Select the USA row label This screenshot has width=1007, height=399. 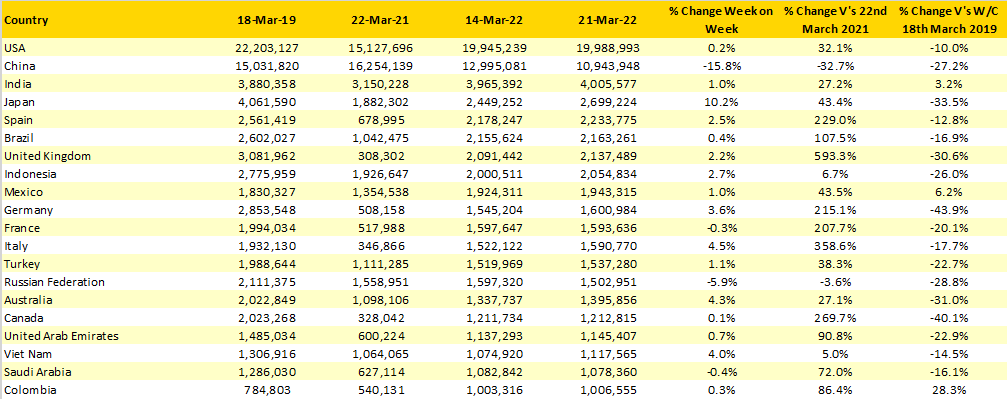14,48
